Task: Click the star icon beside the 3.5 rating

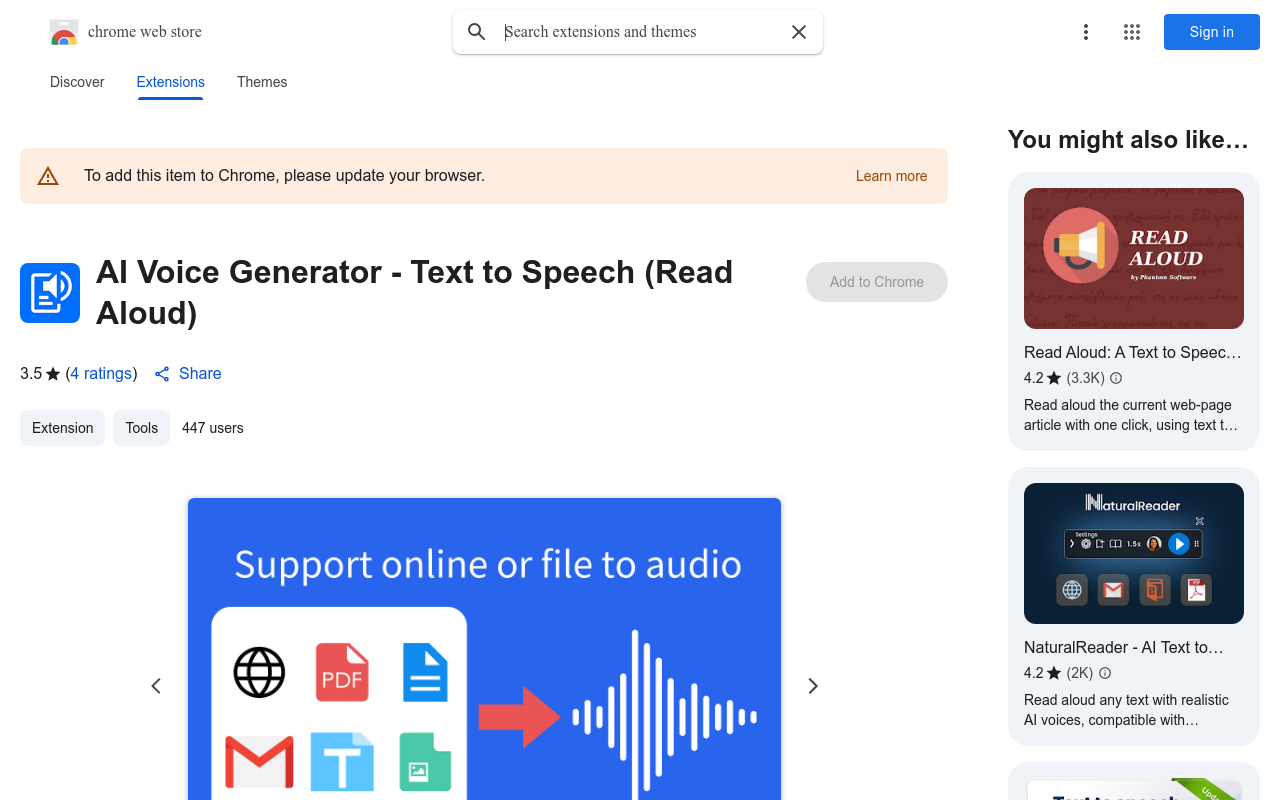Action: [53, 374]
